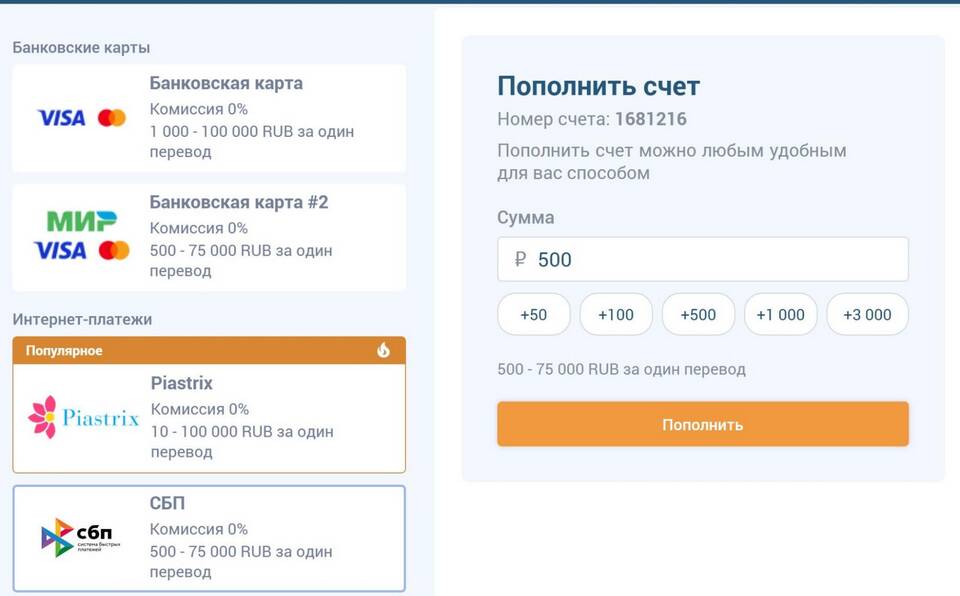
Task: Click the МИР logo on Банковская карта #2
Action: click(81, 221)
